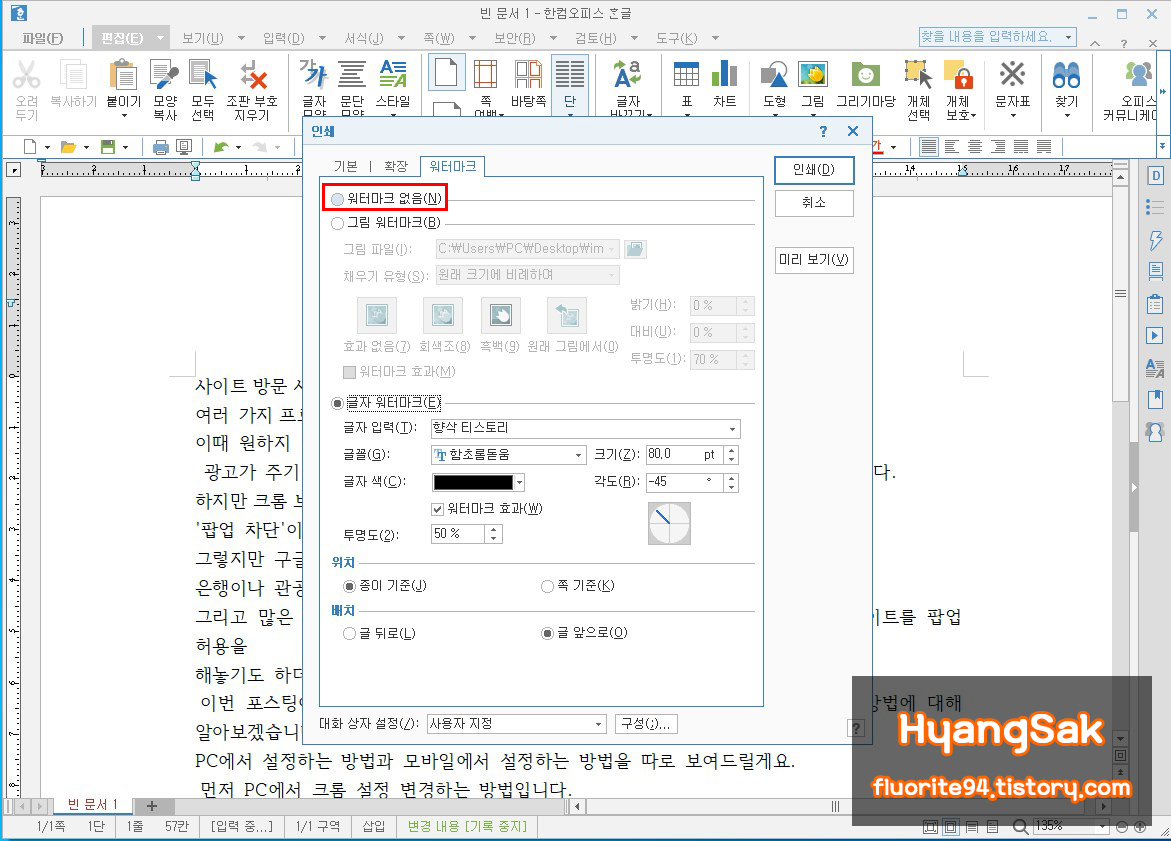Screen dimensions: 1171x841
Task: Open the 그리기마당 drawing gallery icon
Action: click(x=866, y=75)
